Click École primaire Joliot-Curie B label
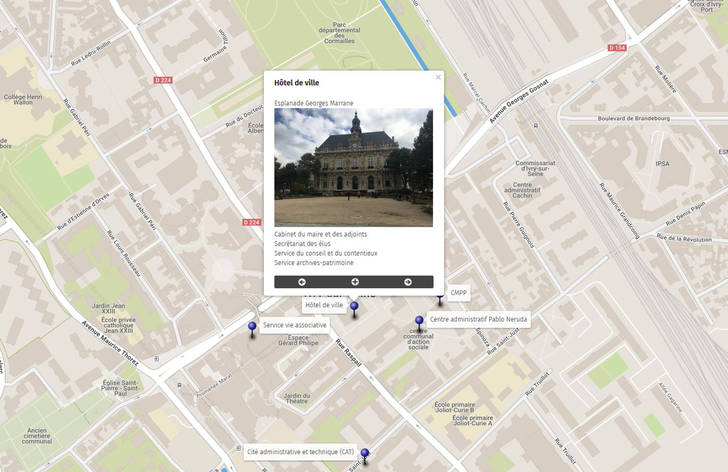Viewport: 728px width, 472px height. [455, 407]
